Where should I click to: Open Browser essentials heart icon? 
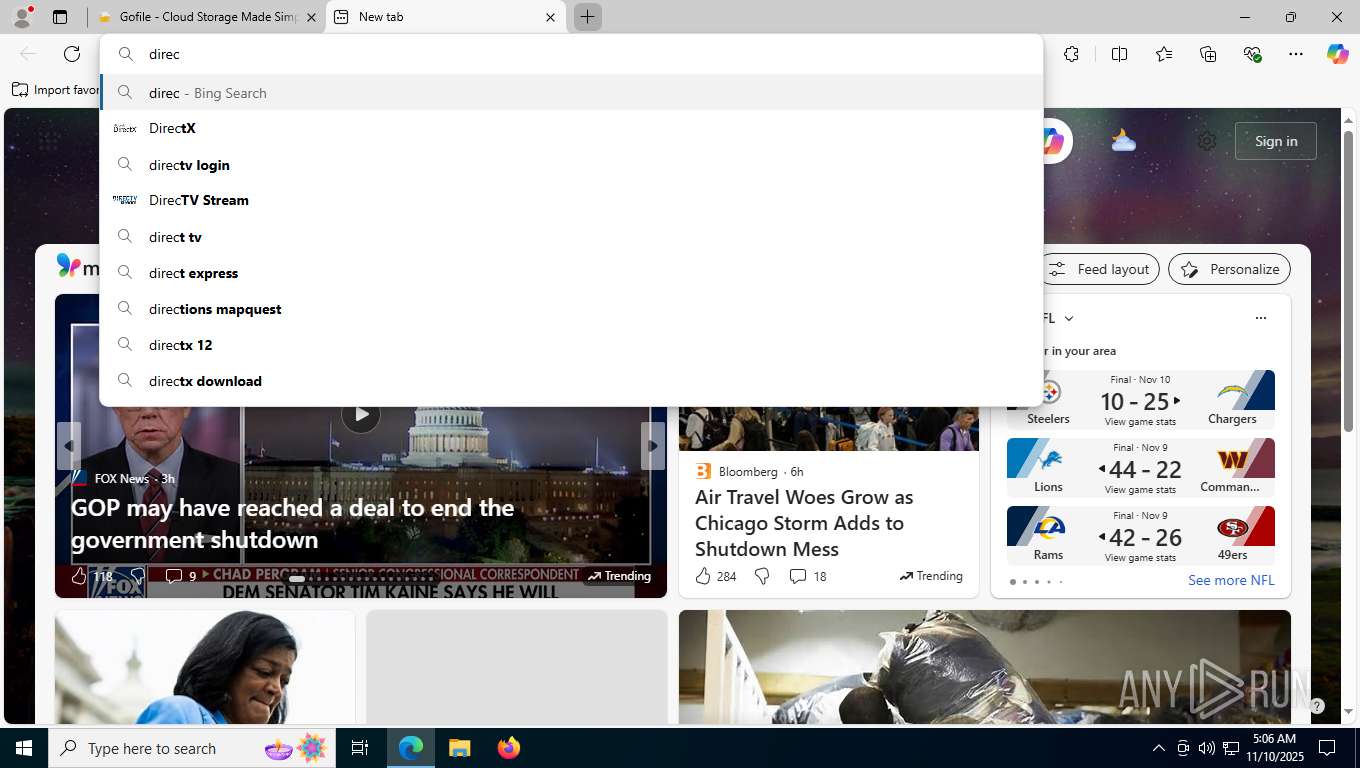pos(1252,54)
